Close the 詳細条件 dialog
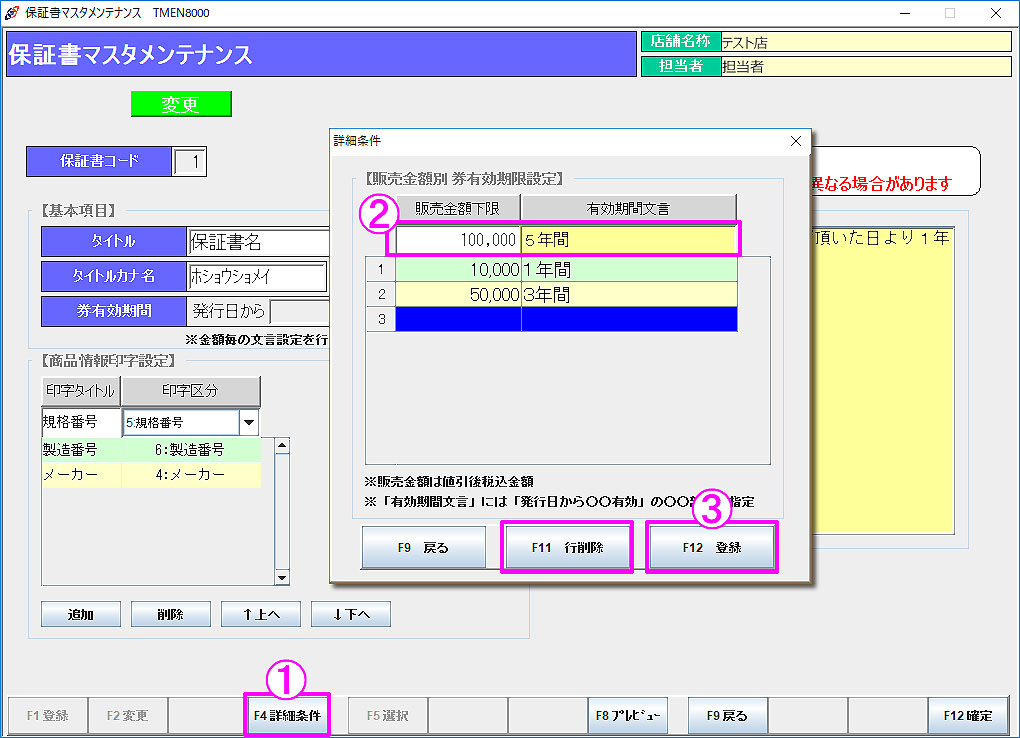 point(796,141)
